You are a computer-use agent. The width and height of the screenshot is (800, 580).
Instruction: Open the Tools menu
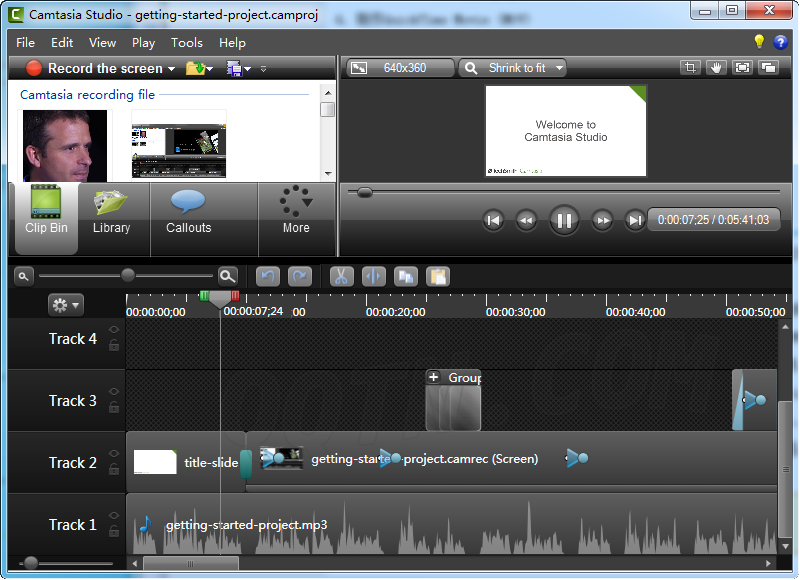click(x=186, y=43)
